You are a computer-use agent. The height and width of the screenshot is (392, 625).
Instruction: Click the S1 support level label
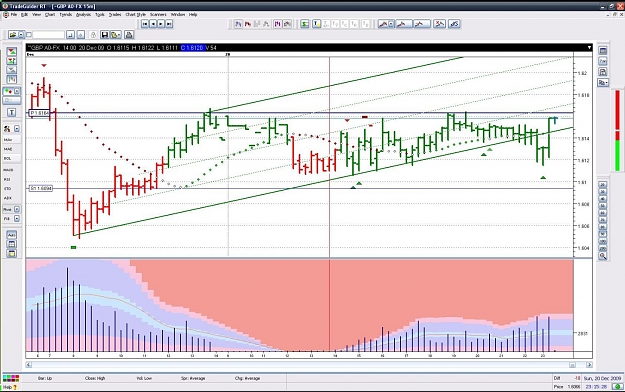pyautogui.click(x=41, y=188)
